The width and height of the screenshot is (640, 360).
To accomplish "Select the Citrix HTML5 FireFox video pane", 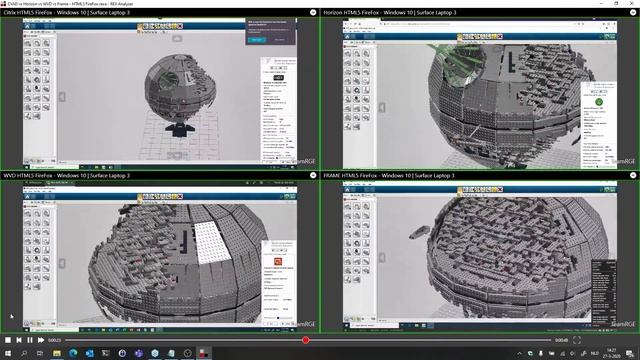I will 160,93.
